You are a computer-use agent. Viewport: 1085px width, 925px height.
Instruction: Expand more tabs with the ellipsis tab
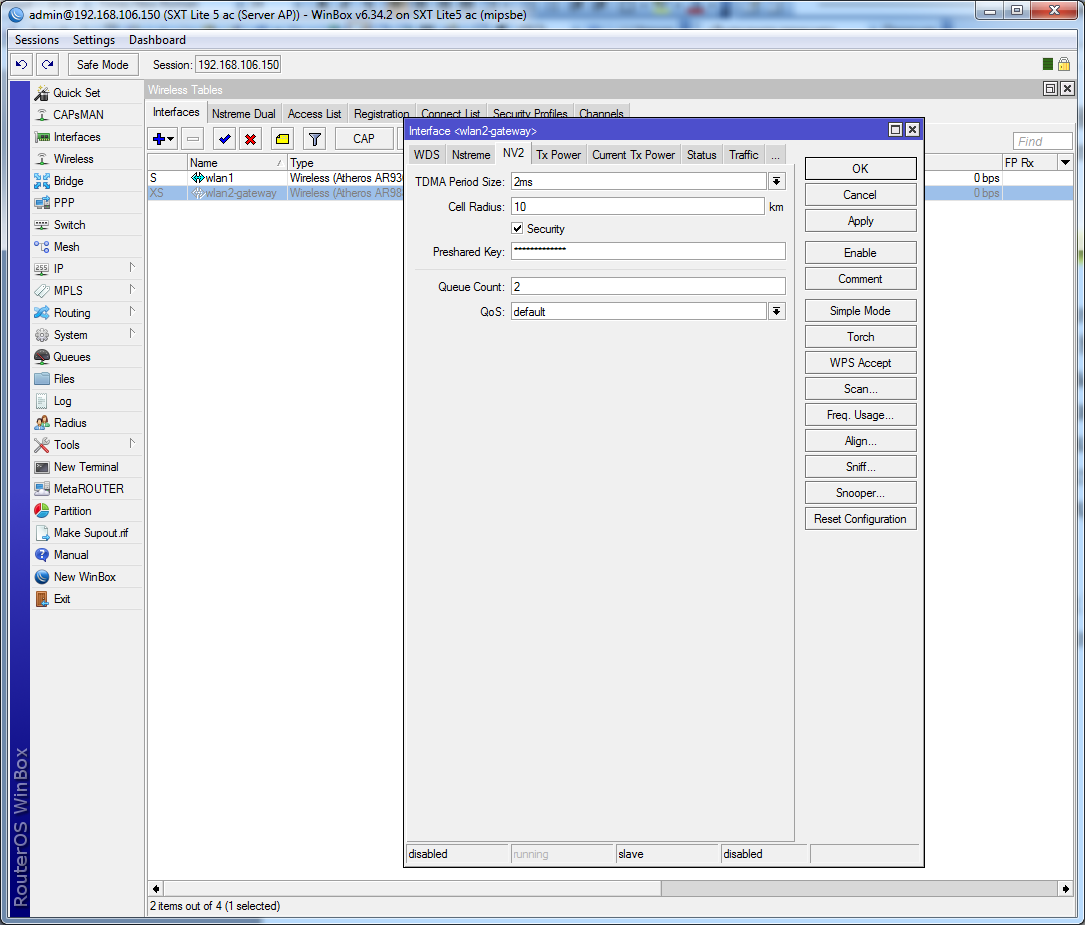pyautogui.click(x=775, y=155)
